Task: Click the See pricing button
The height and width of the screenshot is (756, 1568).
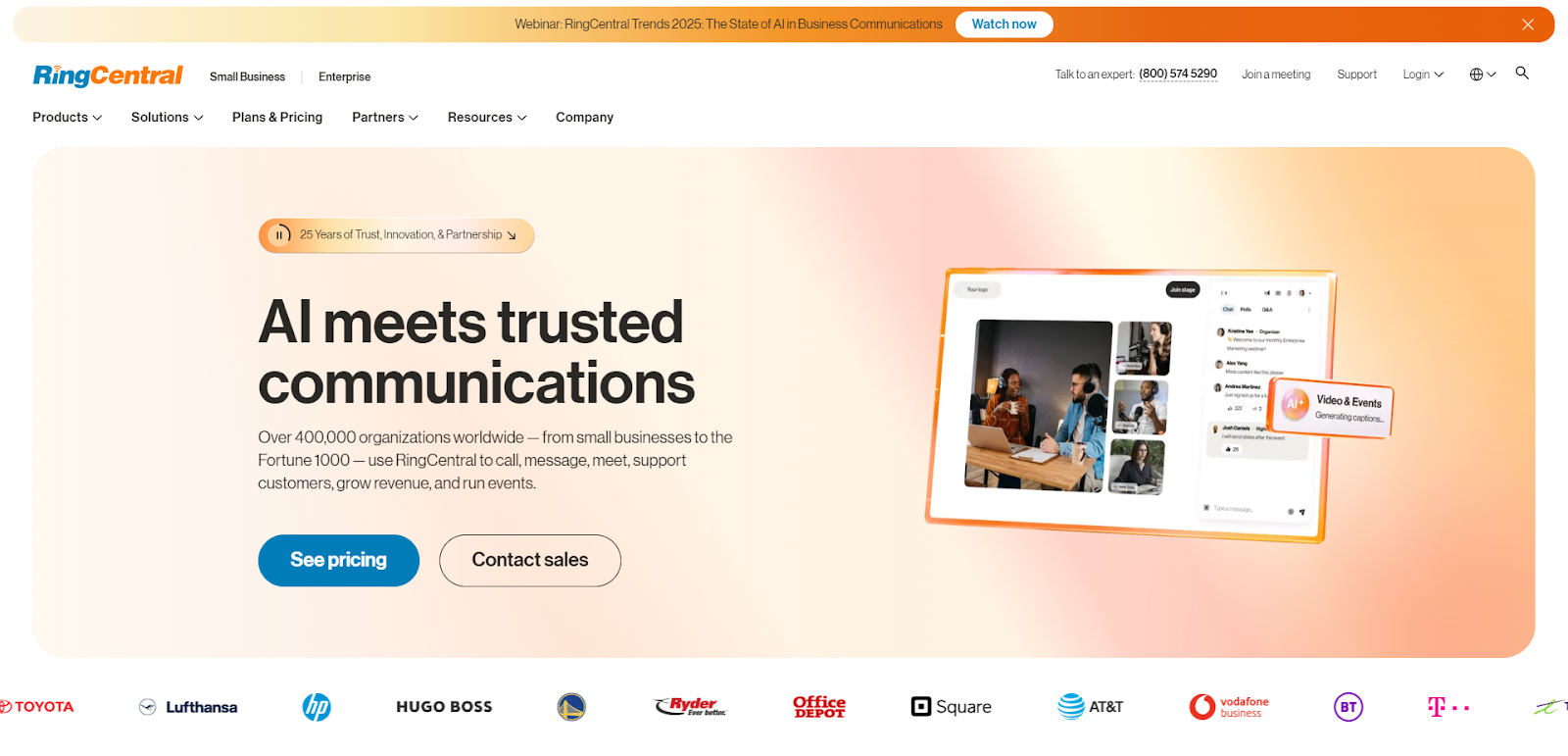Action: (x=338, y=561)
